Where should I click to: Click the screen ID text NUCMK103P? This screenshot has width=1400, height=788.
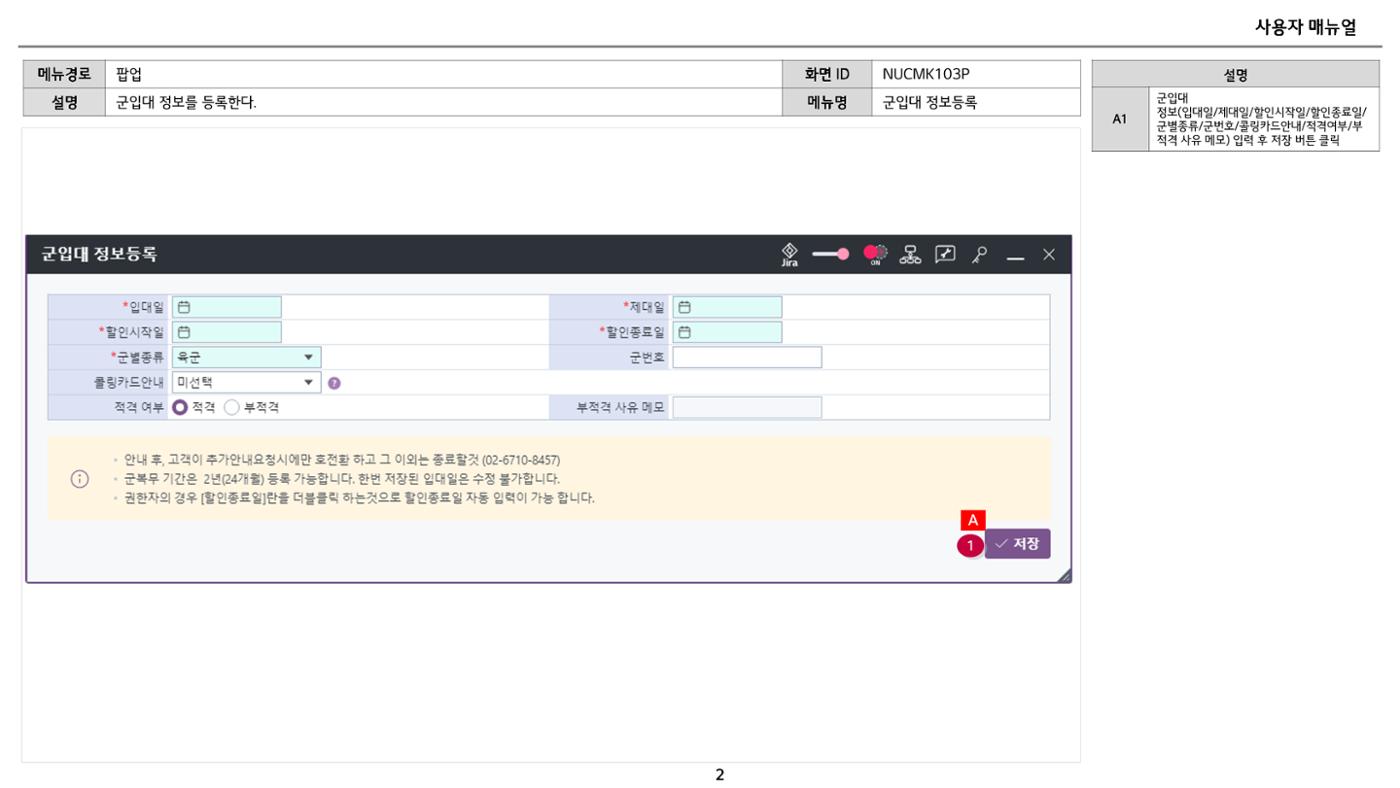point(926,74)
